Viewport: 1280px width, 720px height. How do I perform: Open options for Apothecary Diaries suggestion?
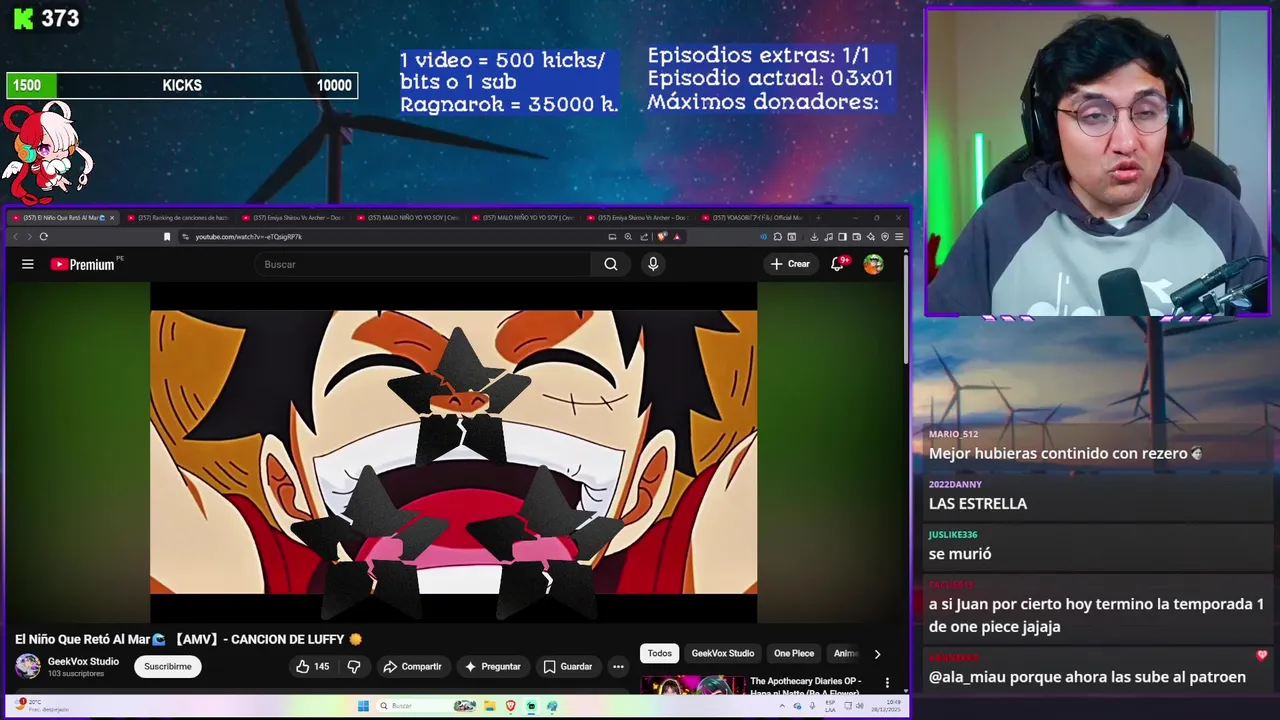click(x=887, y=682)
